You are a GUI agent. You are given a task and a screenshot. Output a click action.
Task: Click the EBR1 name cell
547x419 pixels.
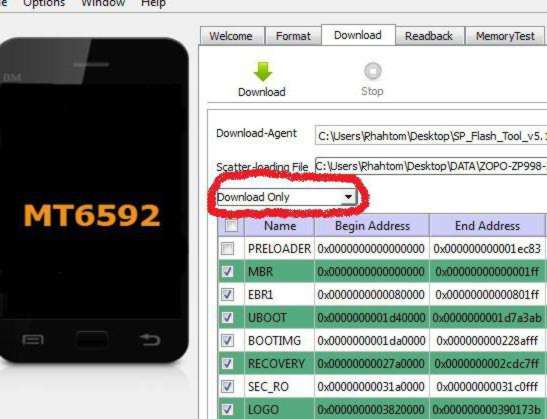pos(279,294)
